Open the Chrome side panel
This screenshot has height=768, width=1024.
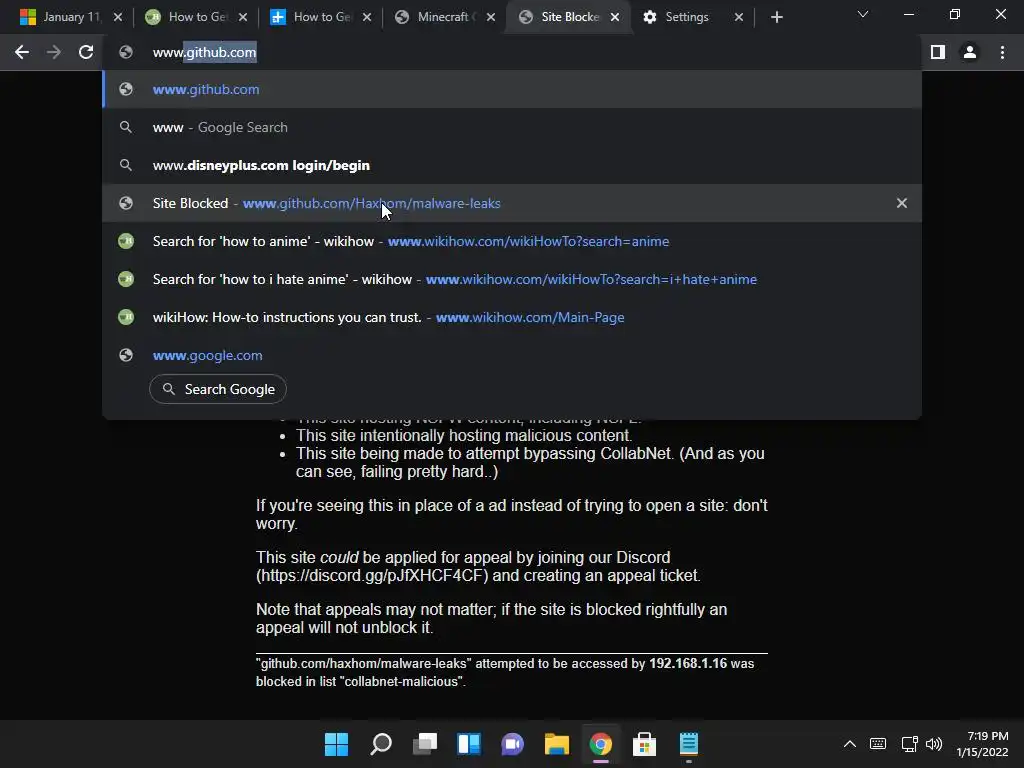[x=938, y=52]
